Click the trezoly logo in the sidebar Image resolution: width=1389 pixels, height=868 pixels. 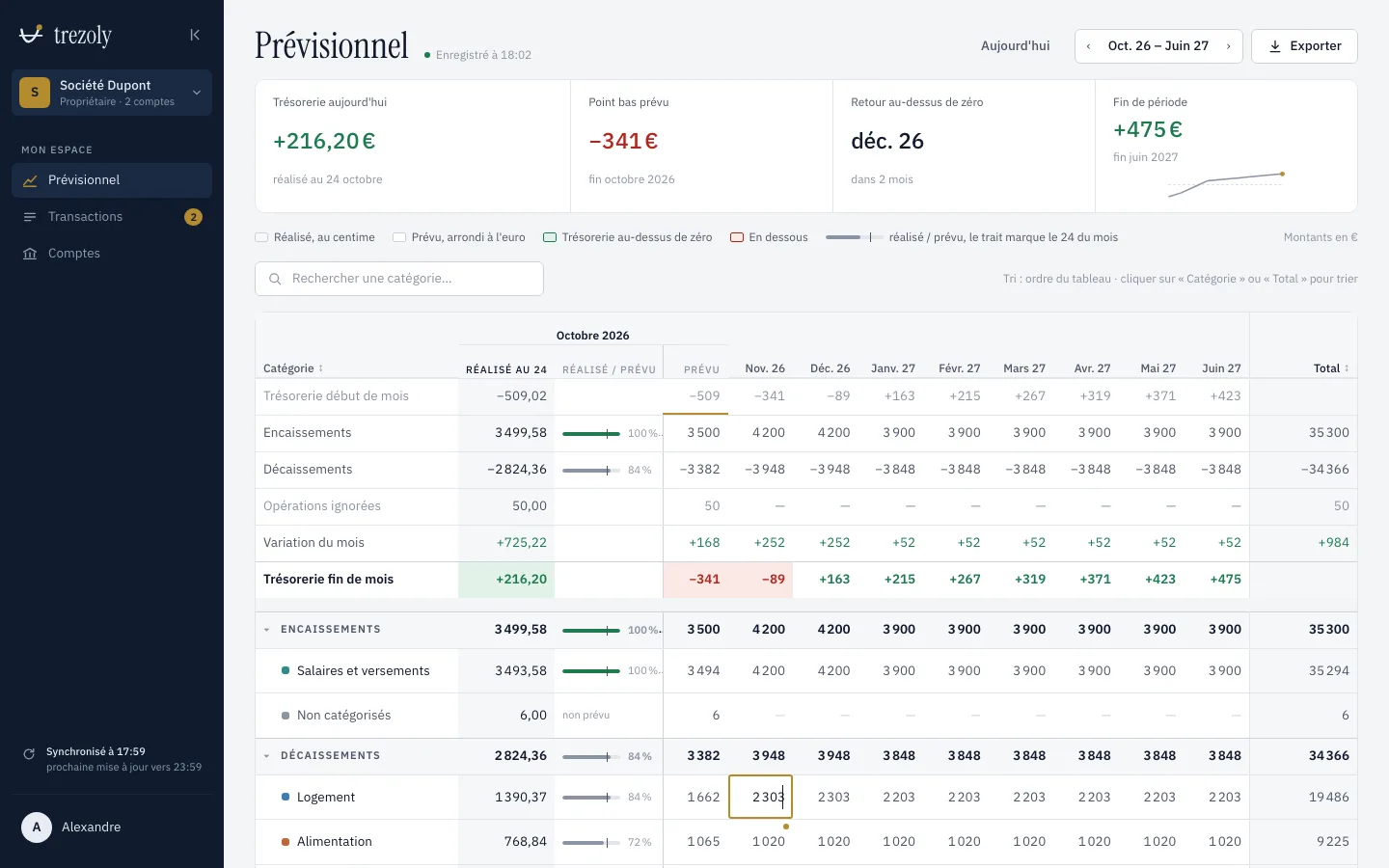(x=66, y=36)
